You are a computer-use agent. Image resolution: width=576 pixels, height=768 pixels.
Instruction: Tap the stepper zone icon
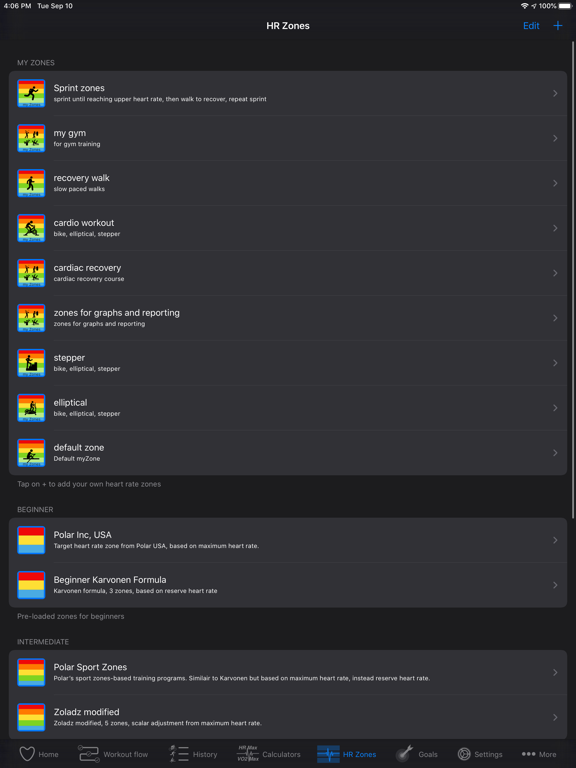pos(31,363)
